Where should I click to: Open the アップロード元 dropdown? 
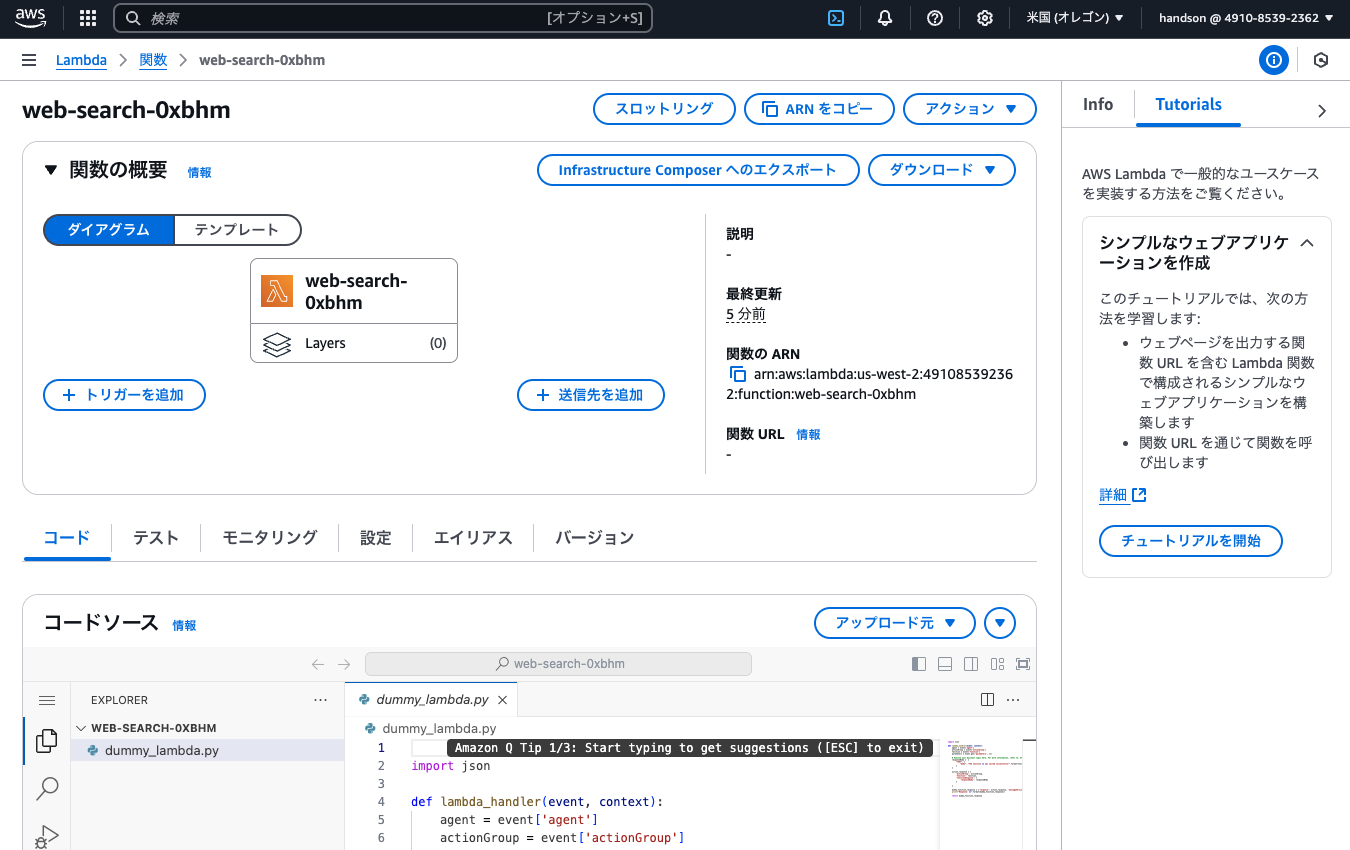click(894, 623)
